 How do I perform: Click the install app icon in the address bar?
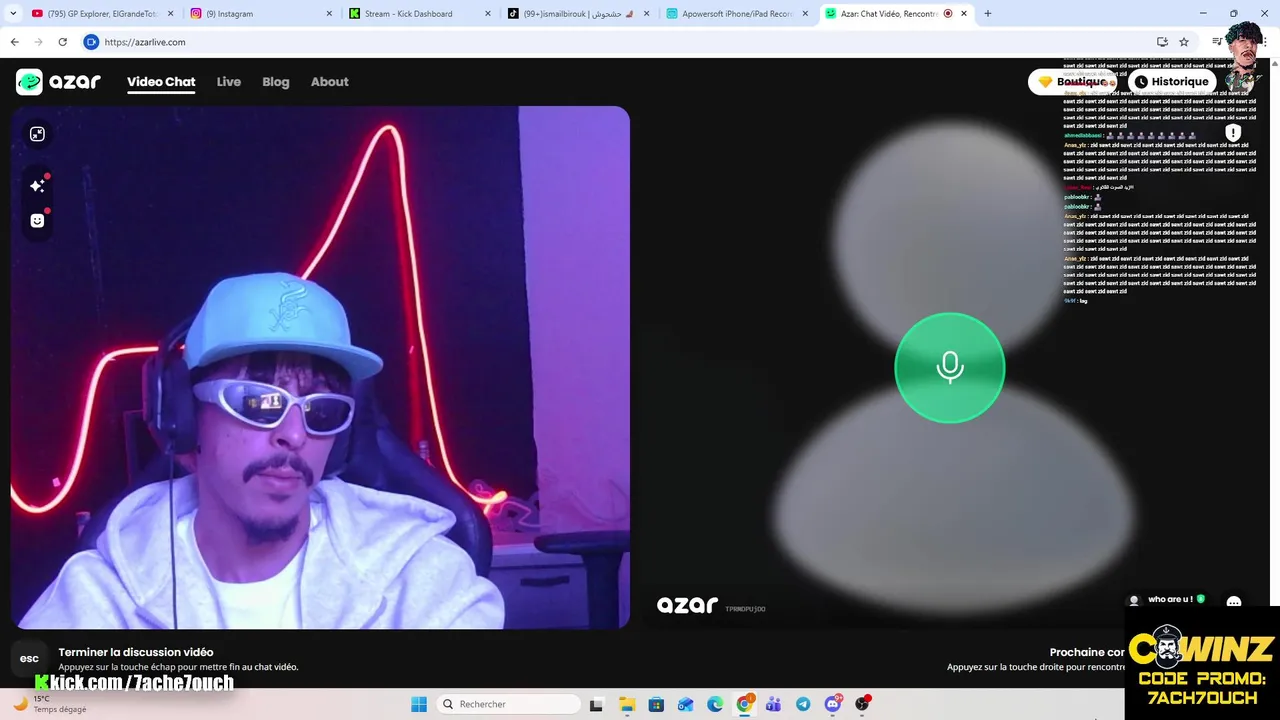1162,42
